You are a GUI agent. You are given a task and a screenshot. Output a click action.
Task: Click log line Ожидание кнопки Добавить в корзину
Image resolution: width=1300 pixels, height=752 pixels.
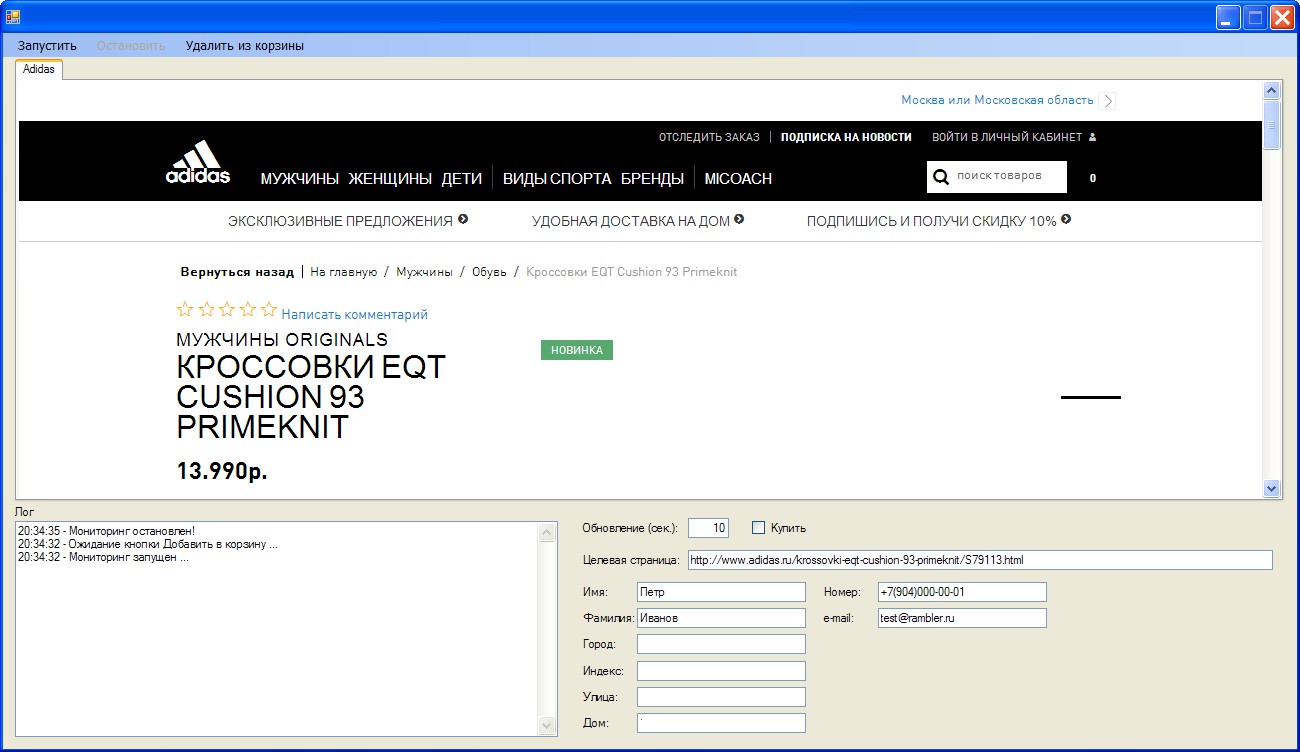point(147,544)
